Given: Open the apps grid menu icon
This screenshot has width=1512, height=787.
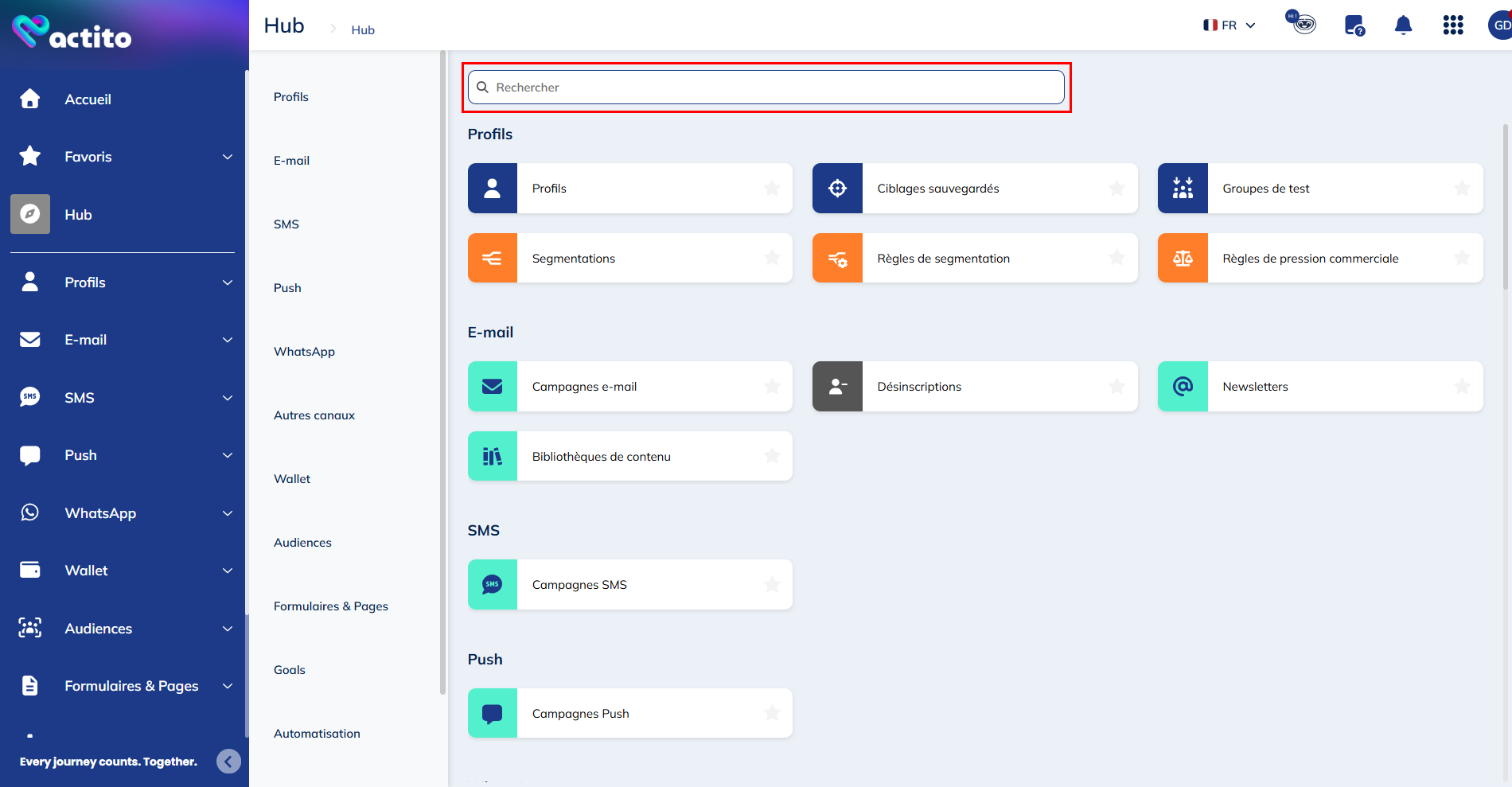Looking at the screenshot, I should 1452,25.
